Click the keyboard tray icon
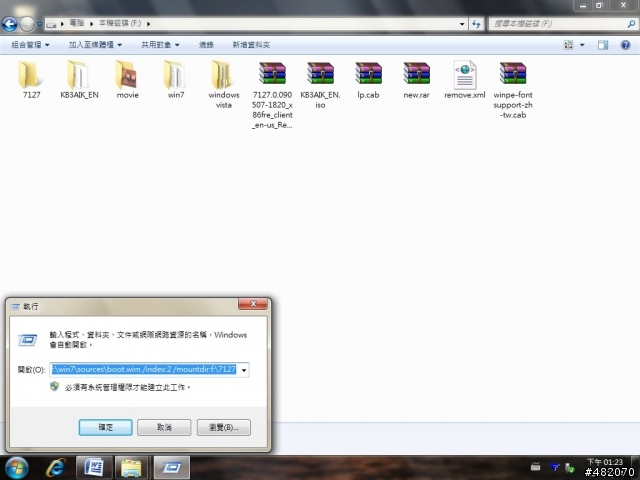Viewport: 640px width, 480px height. [x=536, y=467]
